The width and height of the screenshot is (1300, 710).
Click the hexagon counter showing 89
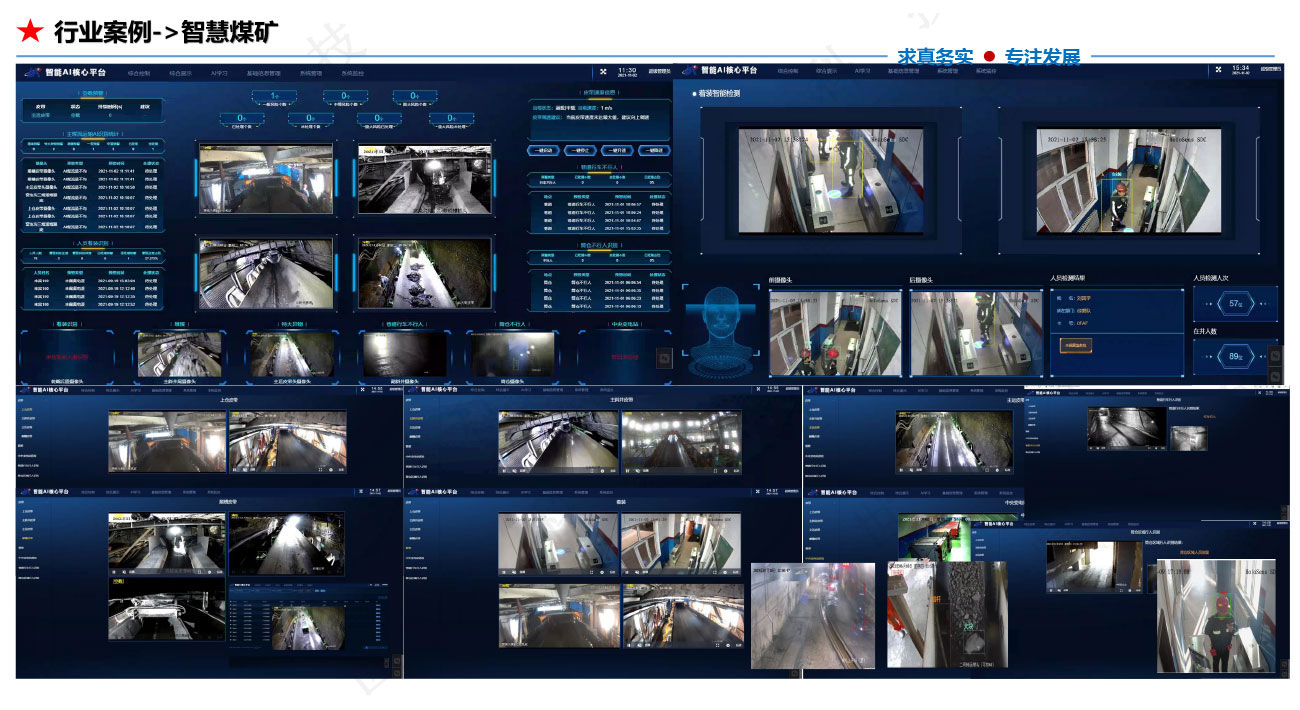tap(1234, 356)
